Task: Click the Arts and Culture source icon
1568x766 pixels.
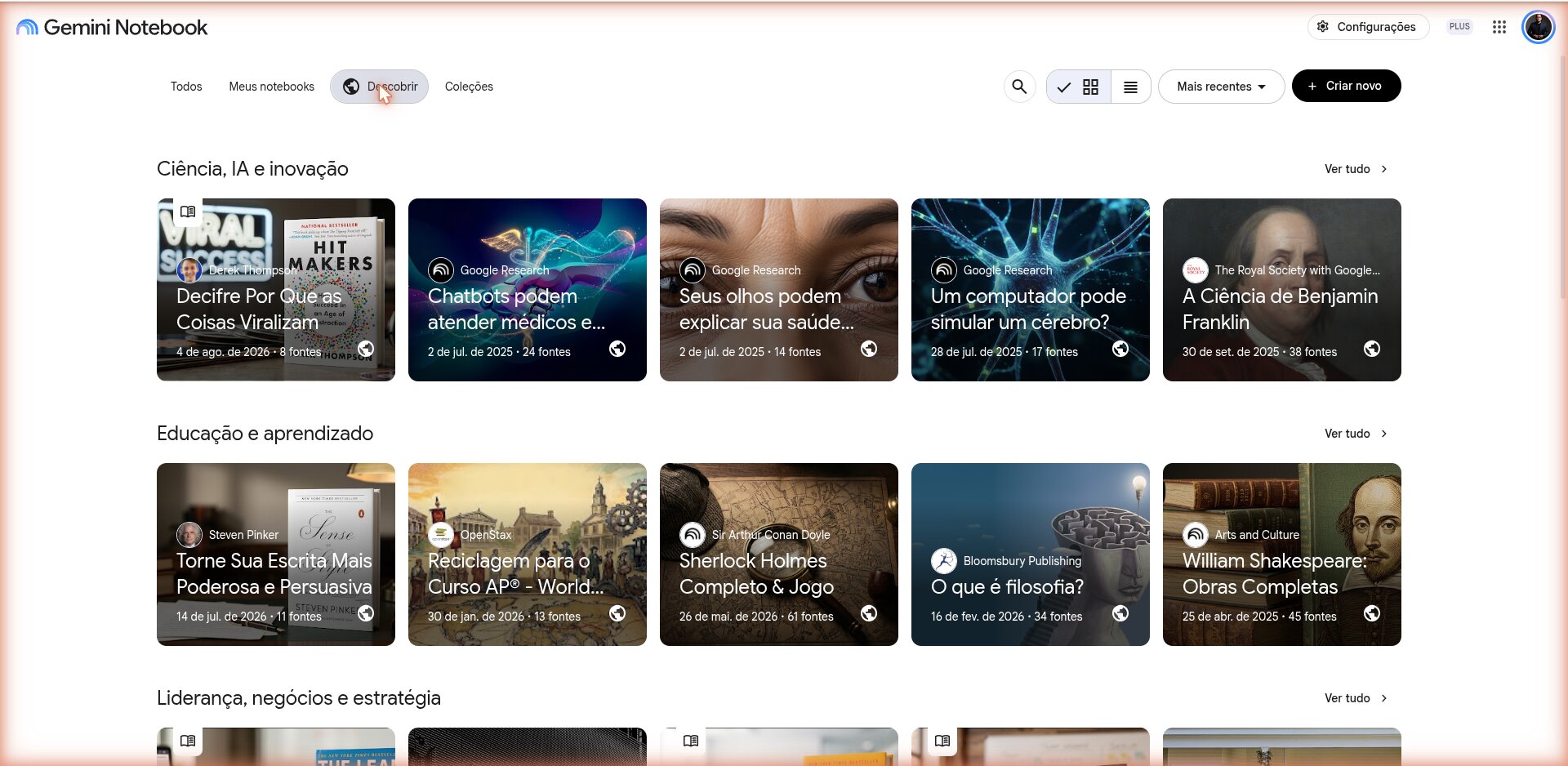Action: 1196,535
